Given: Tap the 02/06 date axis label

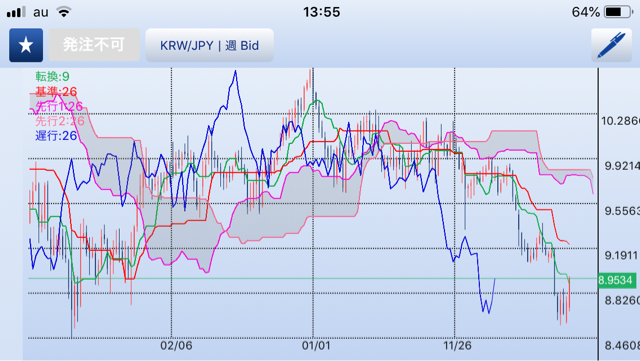Looking at the screenshot, I should pos(176,345).
